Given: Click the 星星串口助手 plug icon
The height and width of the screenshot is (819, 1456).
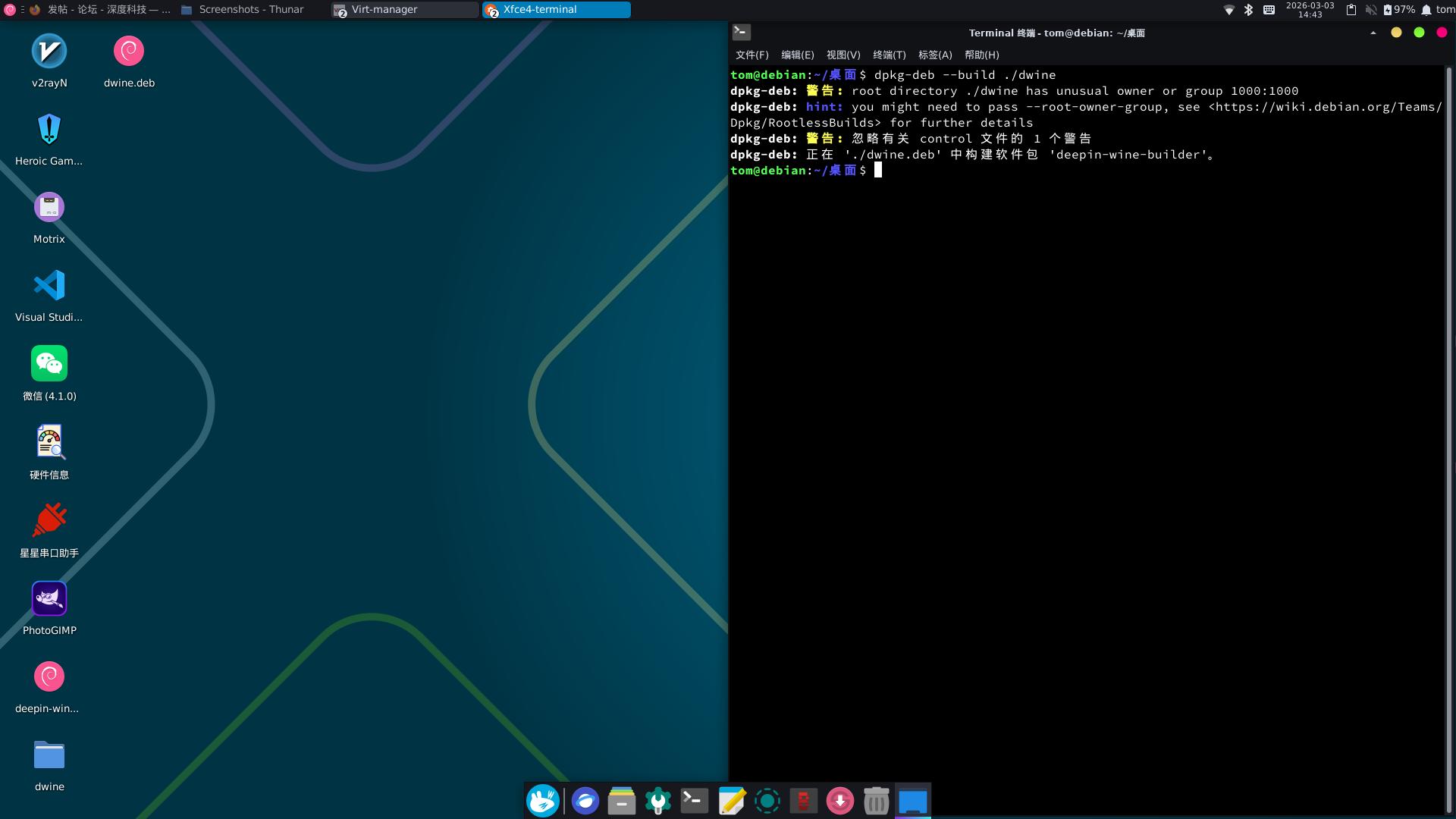Looking at the screenshot, I should (49, 520).
